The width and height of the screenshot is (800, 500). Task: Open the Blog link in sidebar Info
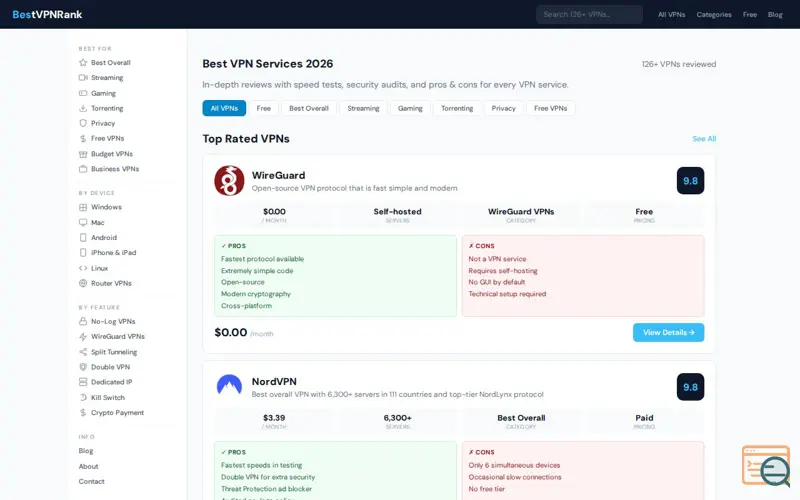pos(86,451)
